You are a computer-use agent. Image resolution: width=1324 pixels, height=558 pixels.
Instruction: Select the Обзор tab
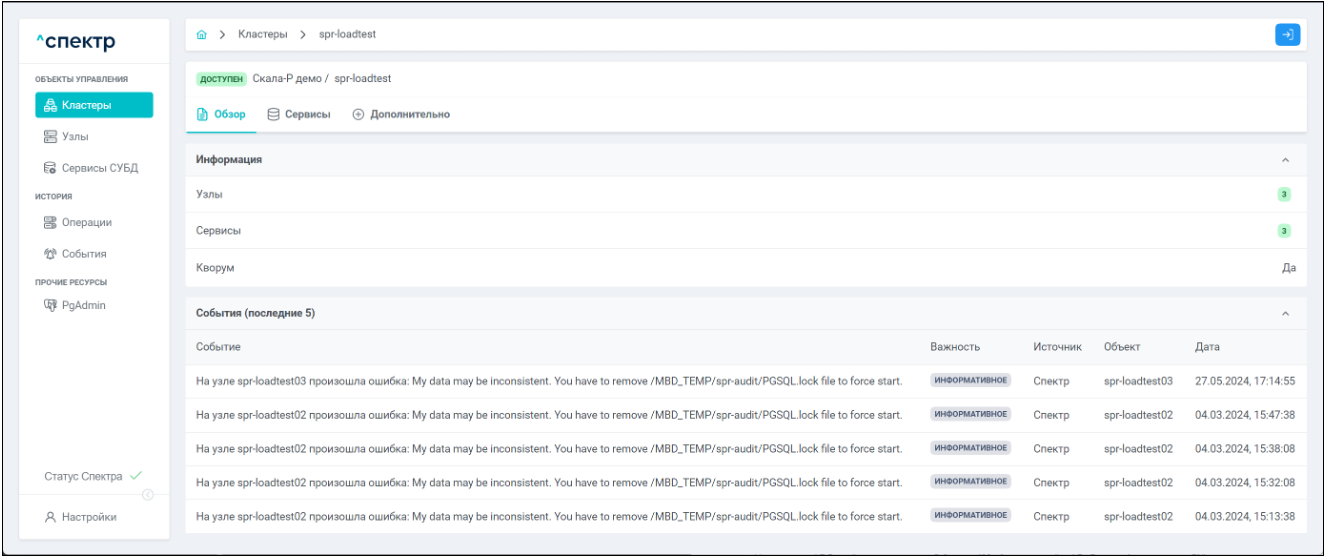(x=221, y=114)
